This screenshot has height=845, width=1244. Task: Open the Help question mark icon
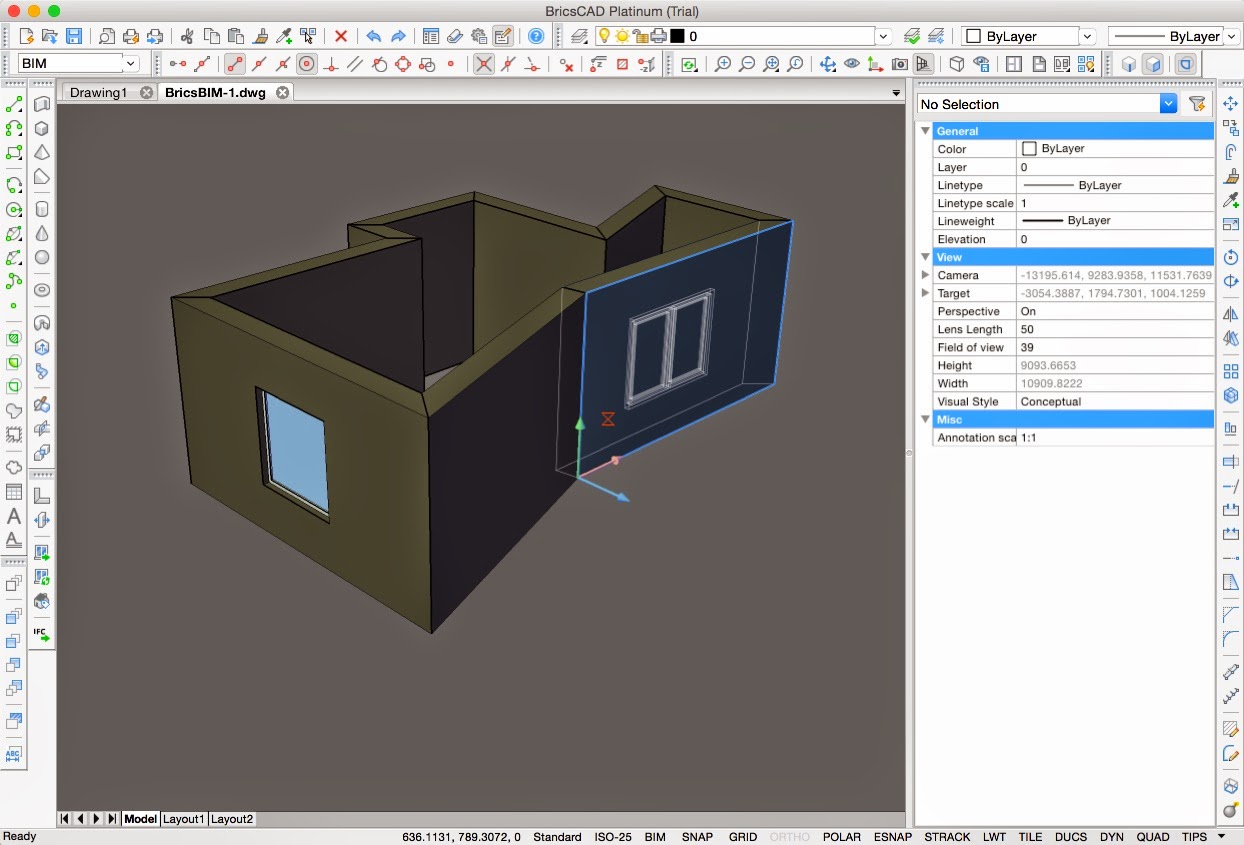coord(536,36)
